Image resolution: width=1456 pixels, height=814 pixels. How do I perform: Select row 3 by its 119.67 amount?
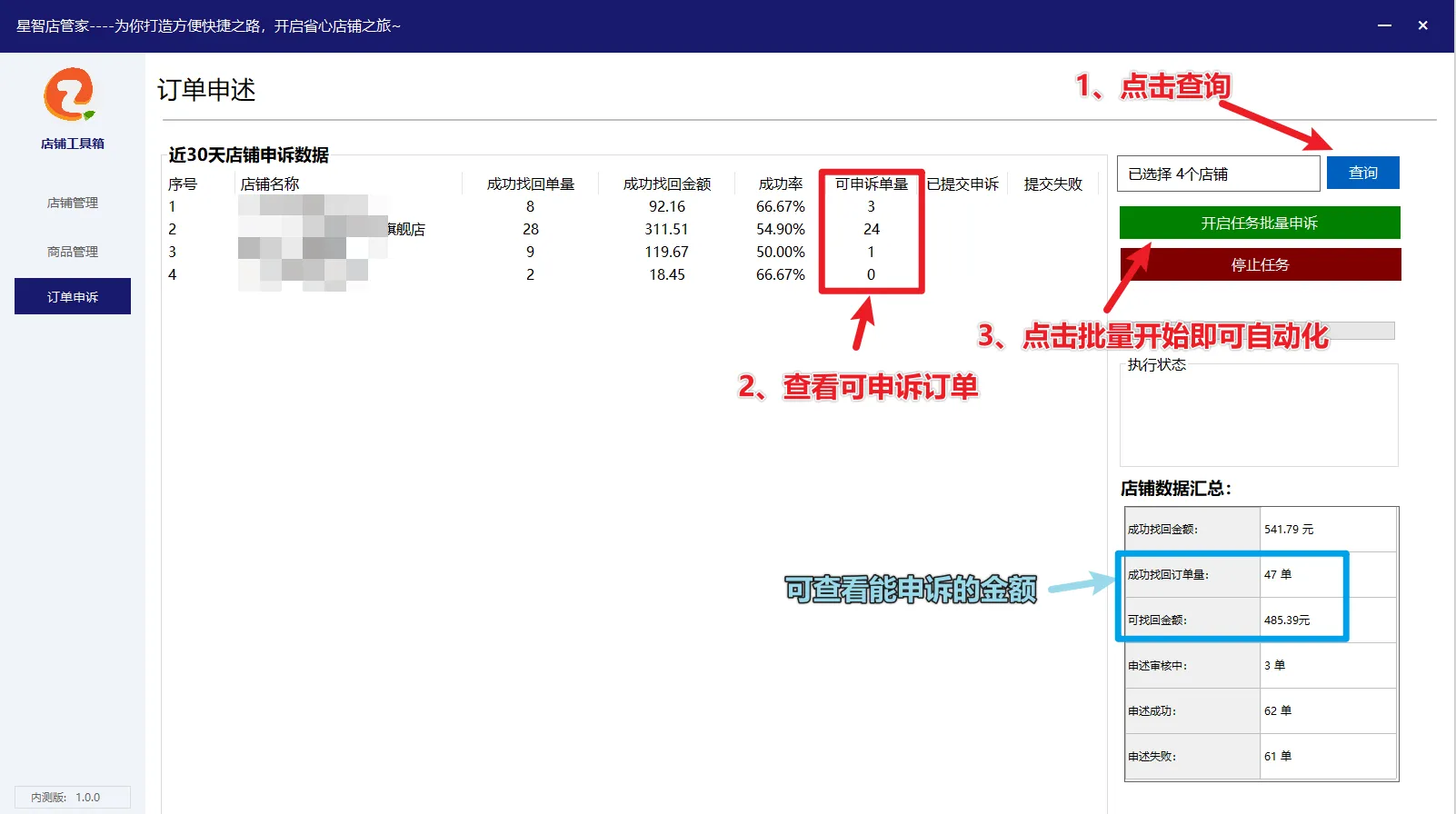[667, 252]
